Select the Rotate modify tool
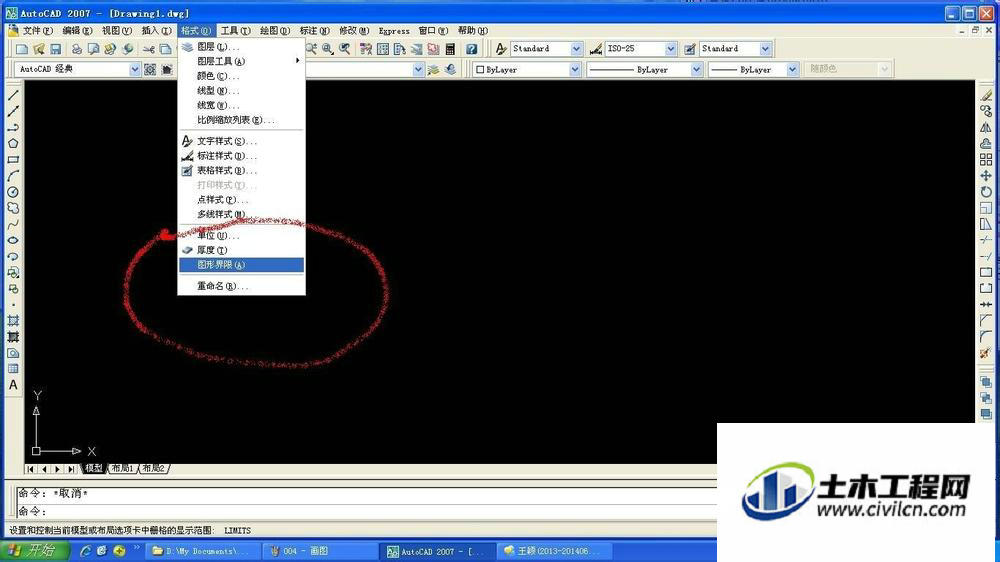Viewport: 1000px width, 562px height. click(x=986, y=191)
